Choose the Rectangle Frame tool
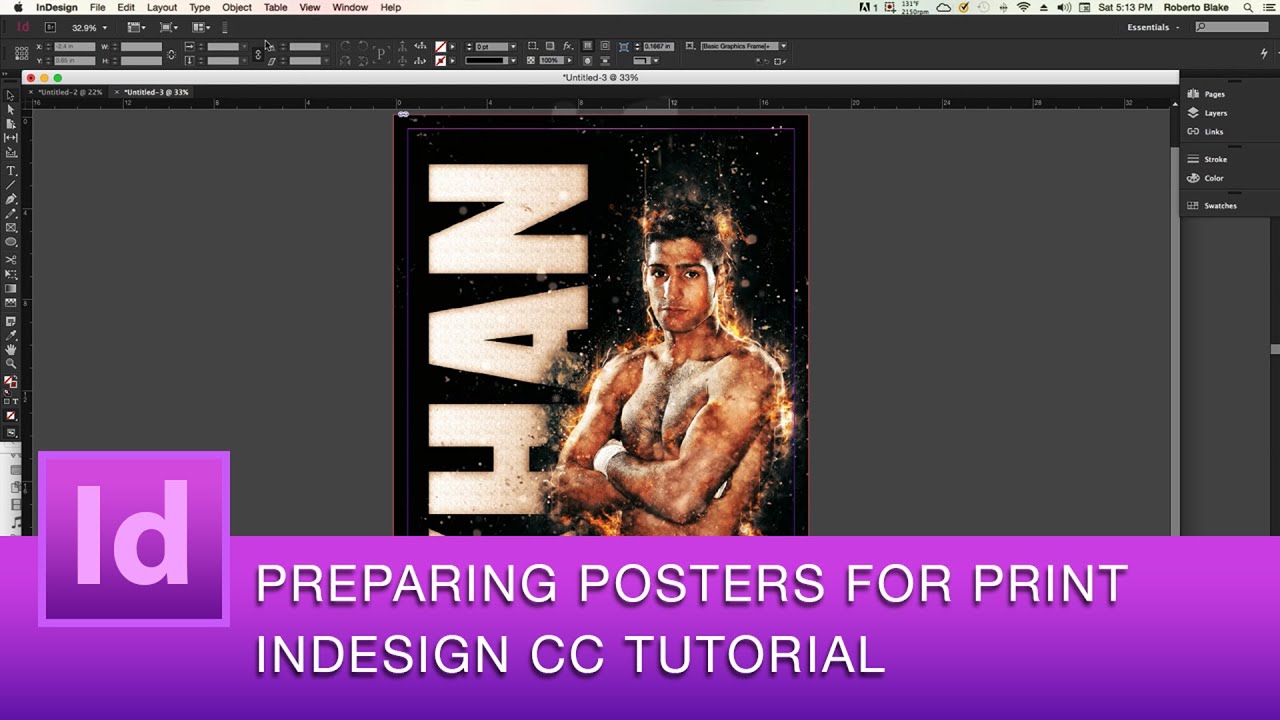Viewport: 1280px width, 720px height. pyautogui.click(x=12, y=229)
